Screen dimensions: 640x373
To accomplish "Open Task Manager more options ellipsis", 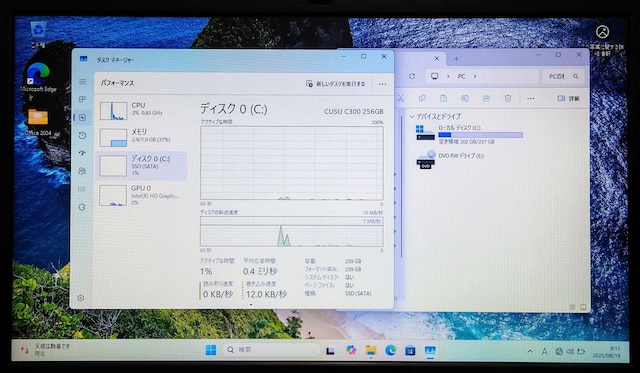I will 382,84.
